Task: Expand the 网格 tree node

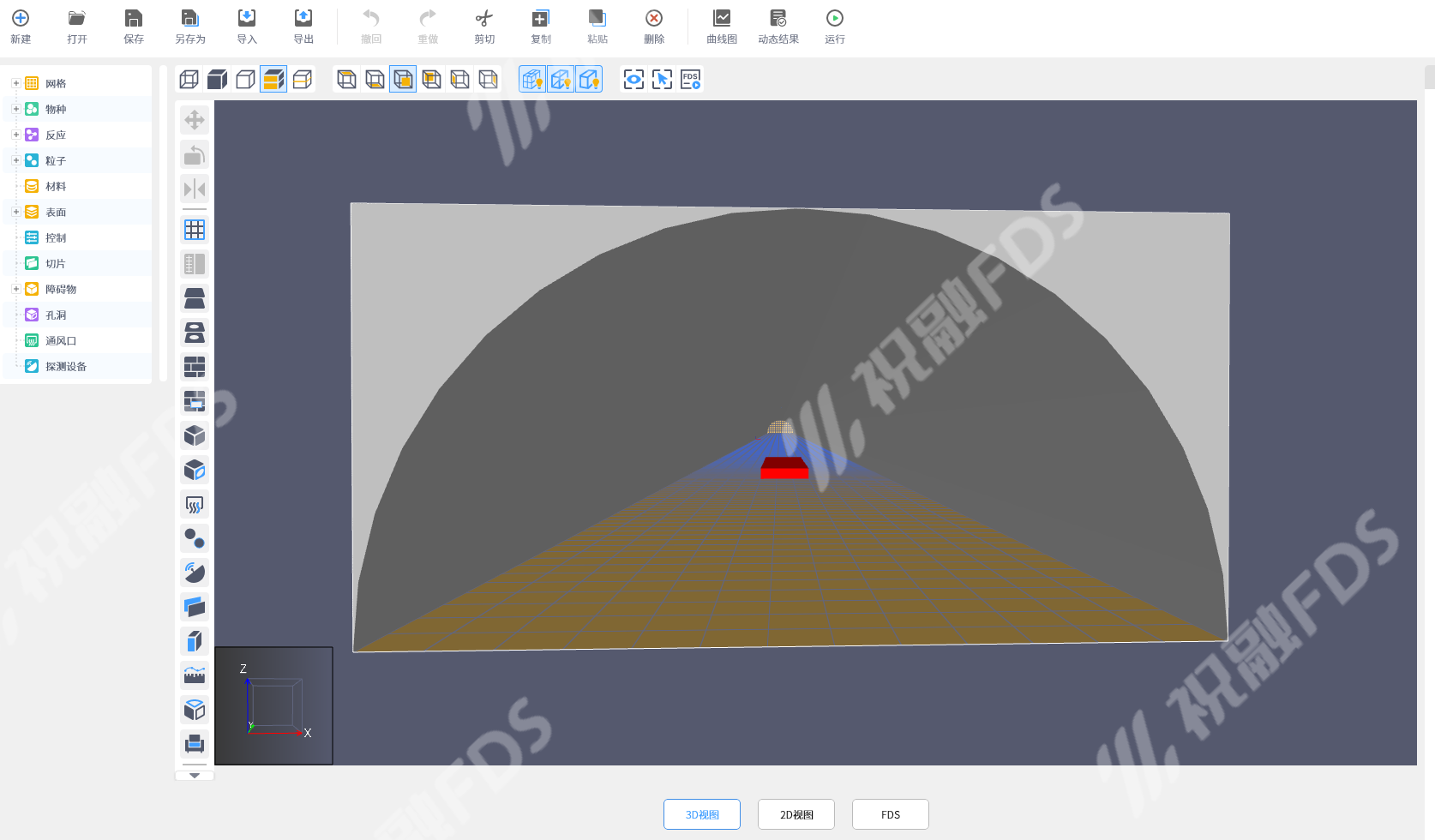Action: point(15,83)
